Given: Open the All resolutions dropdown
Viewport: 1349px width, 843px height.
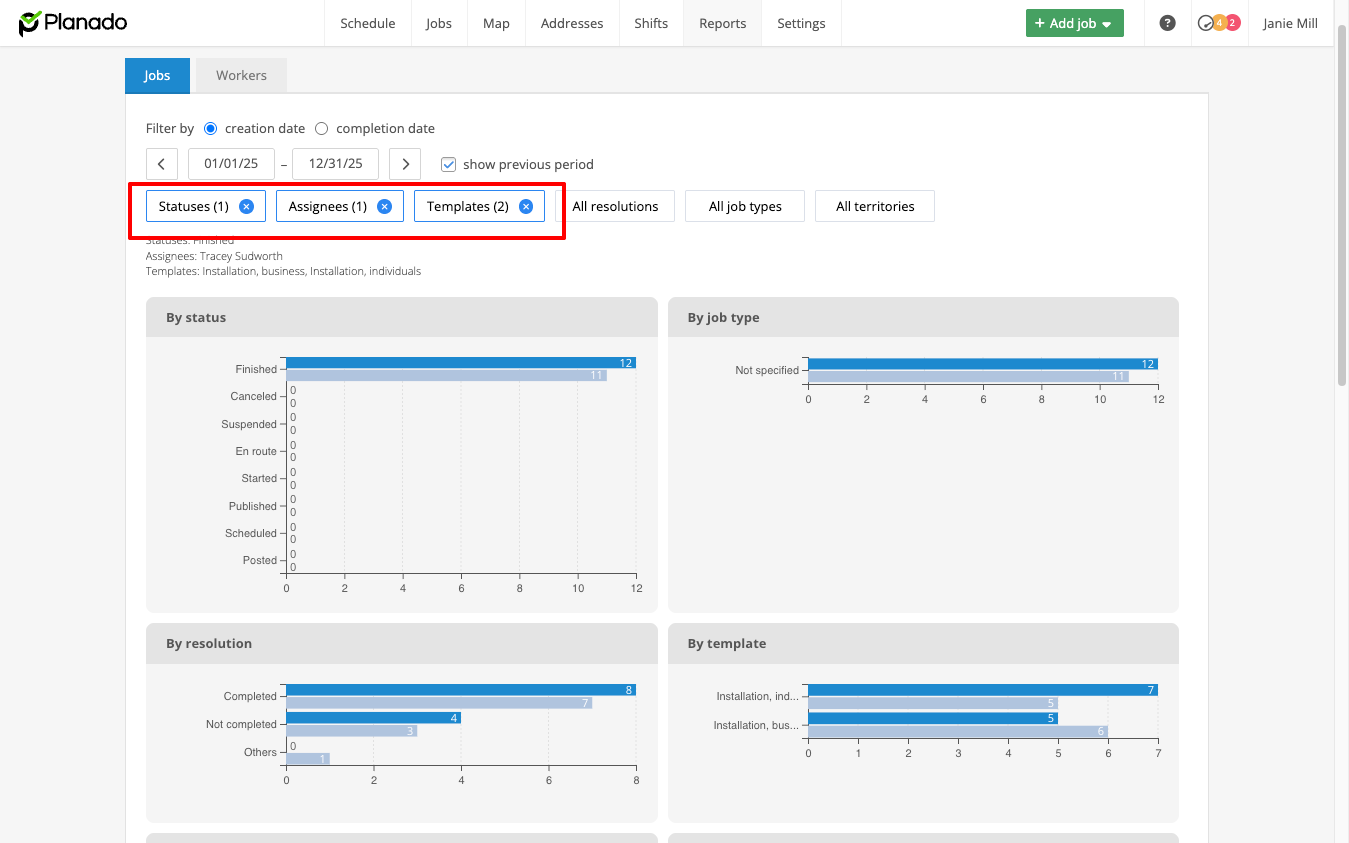Looking at the screenshot, I should [615, 206].
